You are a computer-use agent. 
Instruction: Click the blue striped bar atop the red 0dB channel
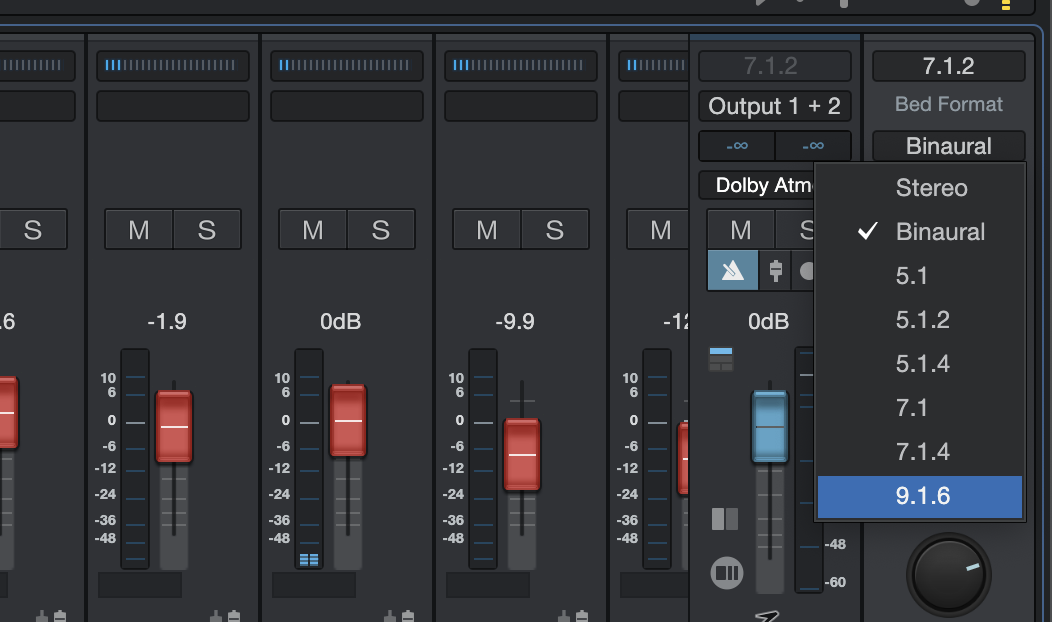[x=346, y=66]
